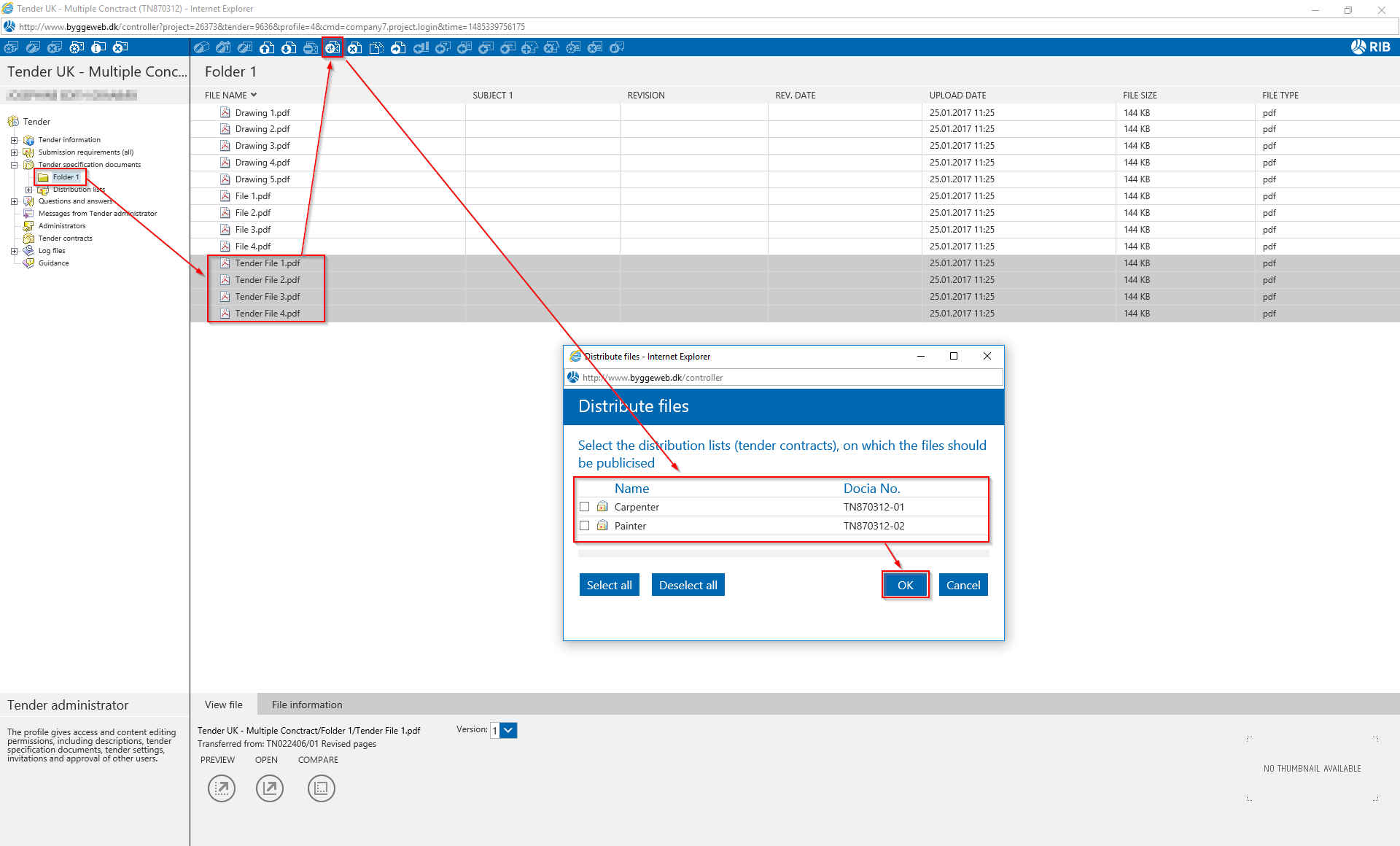Click the Compare versions circular icon
The image size is (1400, 846).
coord(321,788)
